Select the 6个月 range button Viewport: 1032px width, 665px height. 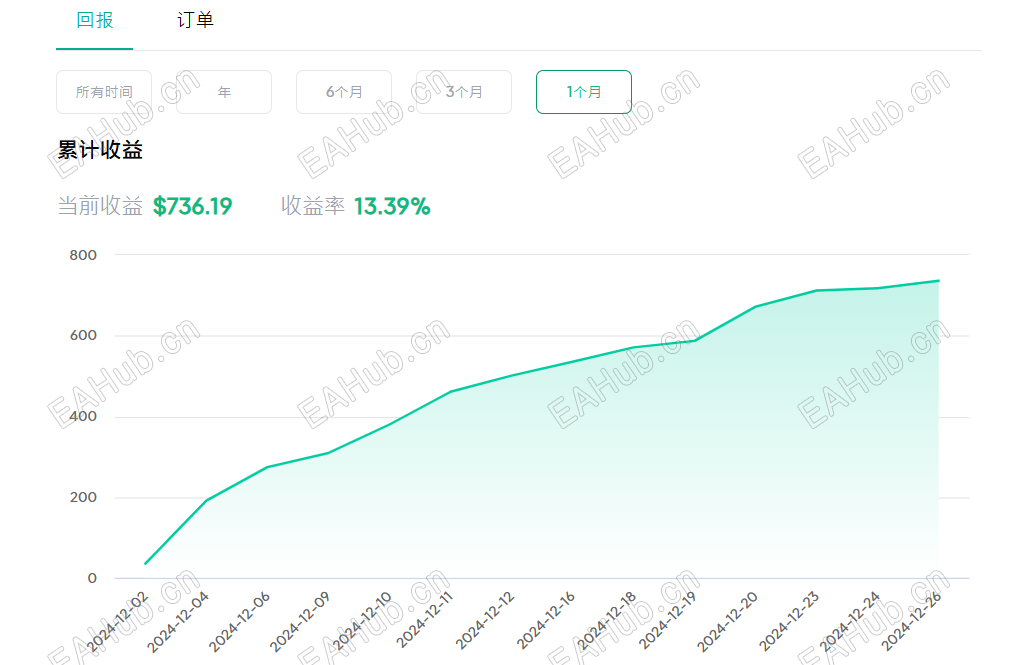[x=344, y=92]
